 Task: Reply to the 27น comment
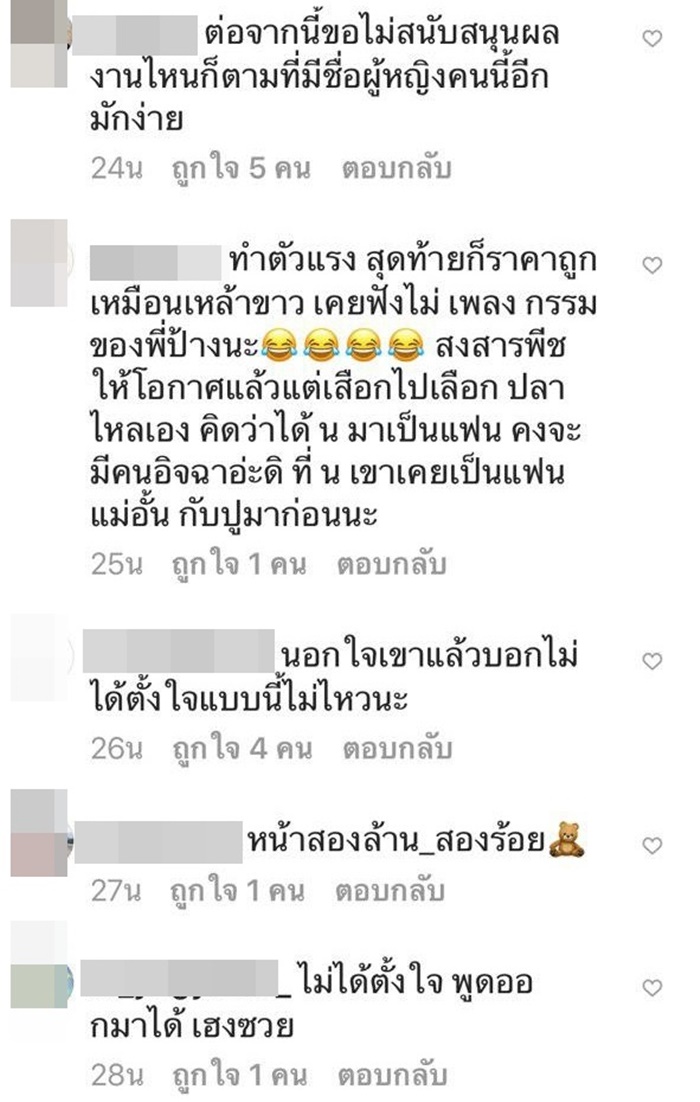coord(389,891)
